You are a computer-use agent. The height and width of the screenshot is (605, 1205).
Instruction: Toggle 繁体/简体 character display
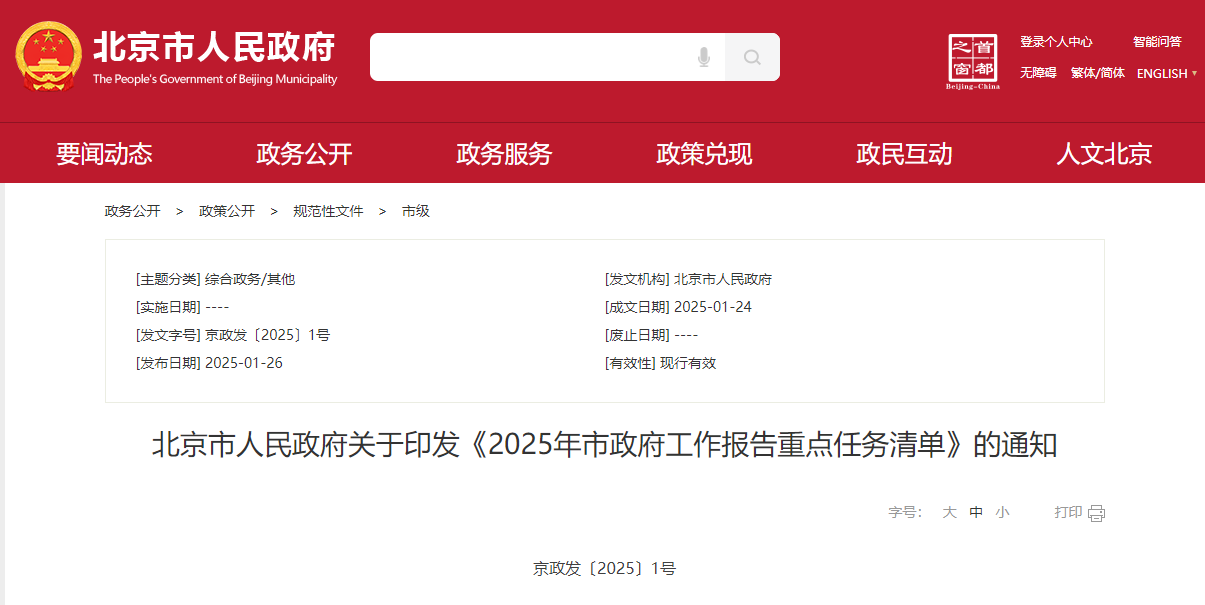[1097, 73]
